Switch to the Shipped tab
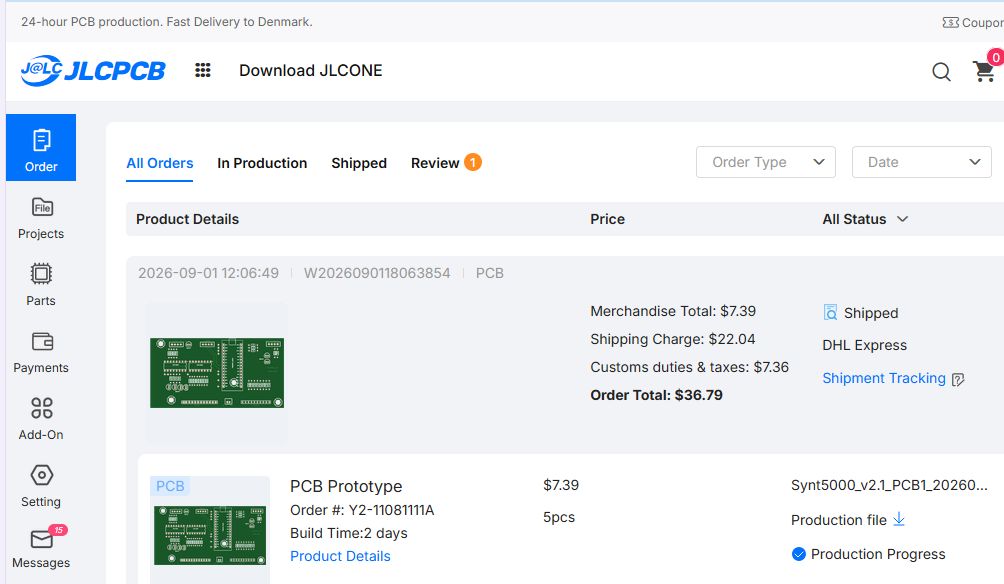This screenshot has width=1004, height=584. pyautogui.click(x=359, y=163)
